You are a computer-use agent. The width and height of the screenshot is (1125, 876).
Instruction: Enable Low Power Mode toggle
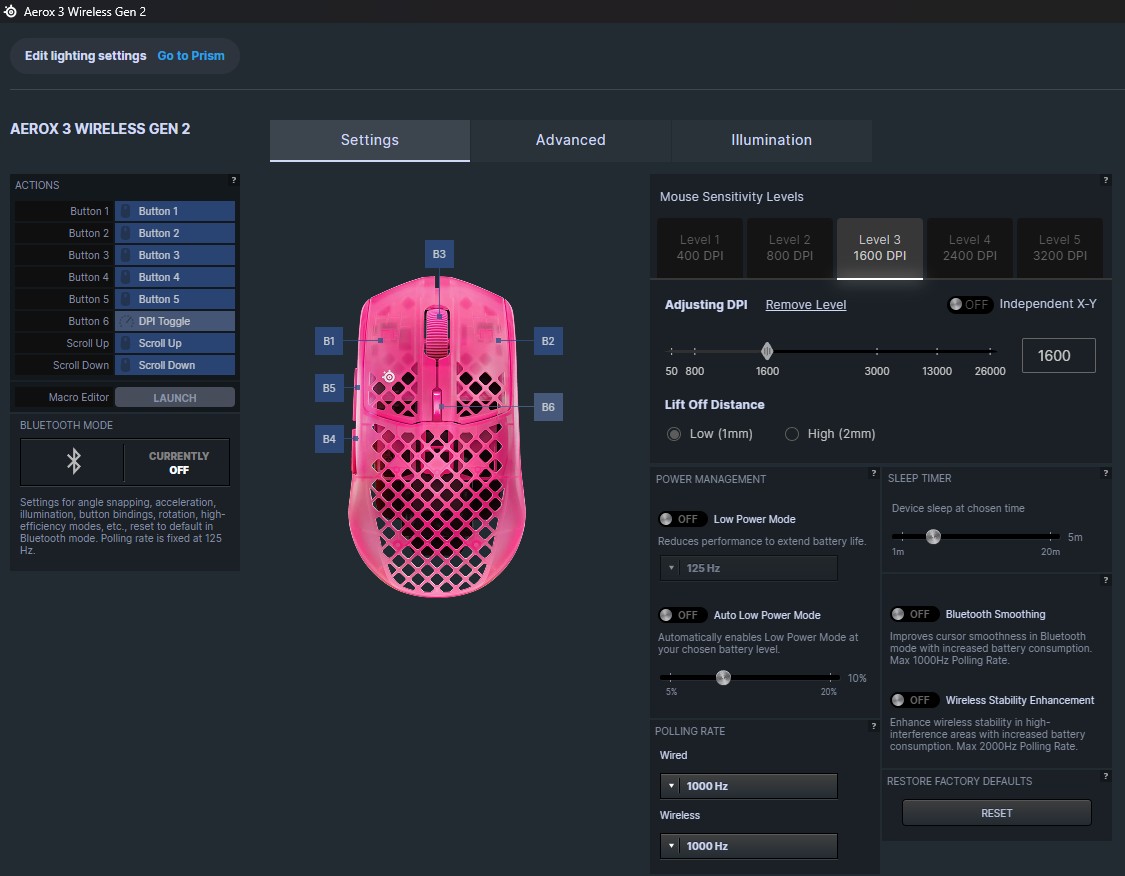click(x=680, y=519)
